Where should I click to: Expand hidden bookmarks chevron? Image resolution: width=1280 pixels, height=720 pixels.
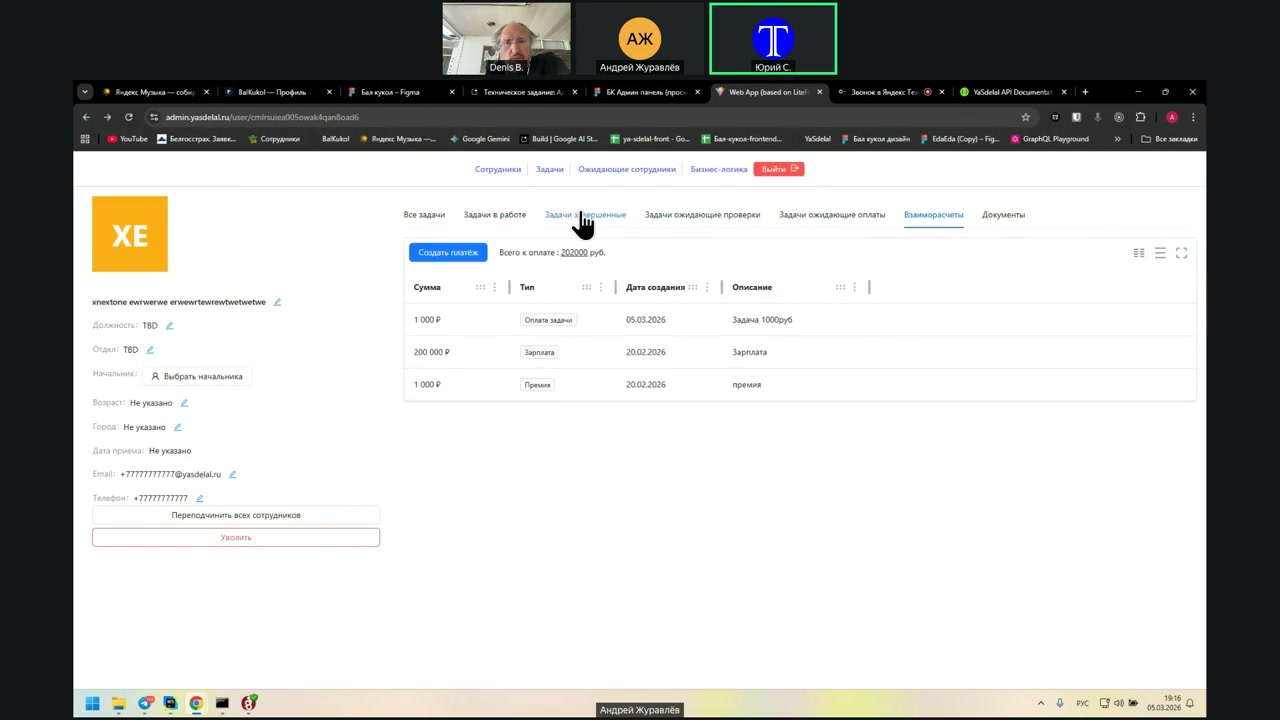tap(1117, 139)
